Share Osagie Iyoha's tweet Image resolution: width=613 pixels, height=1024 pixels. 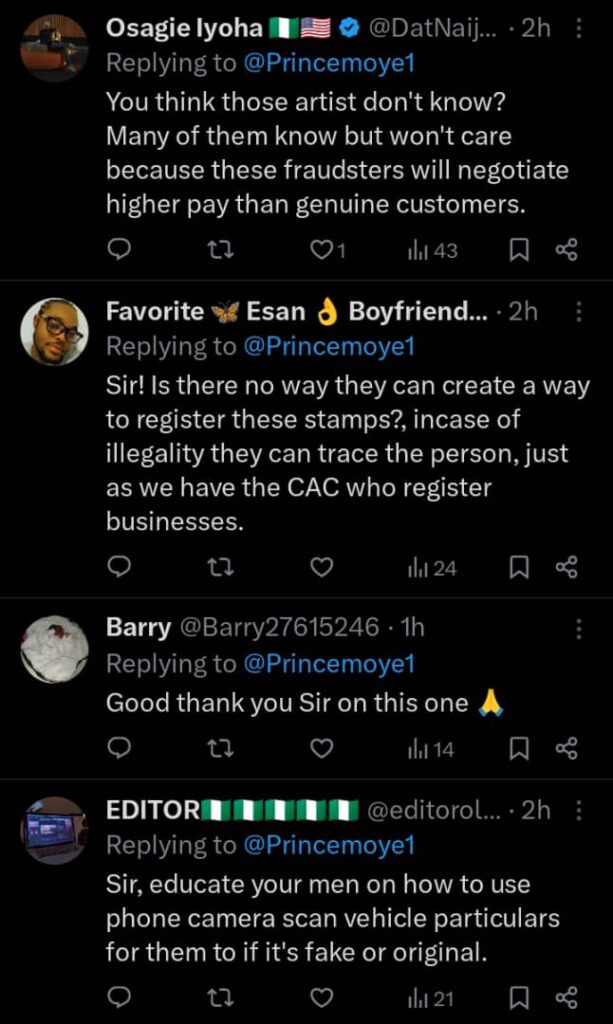coord(566,250)
